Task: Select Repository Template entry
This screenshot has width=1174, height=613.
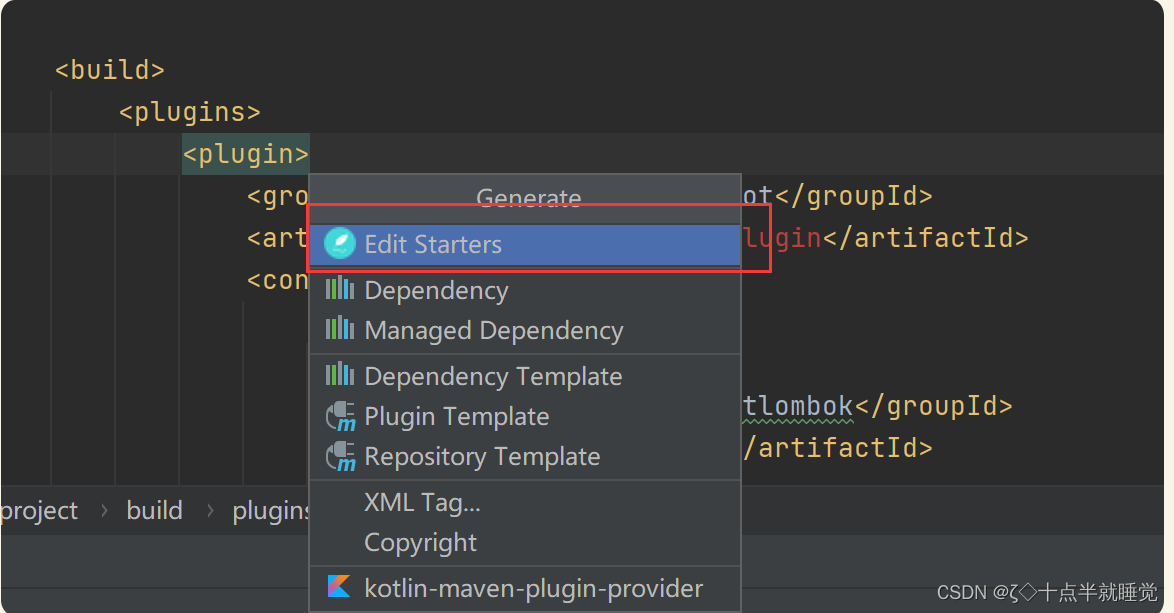Action: (525, 457)
